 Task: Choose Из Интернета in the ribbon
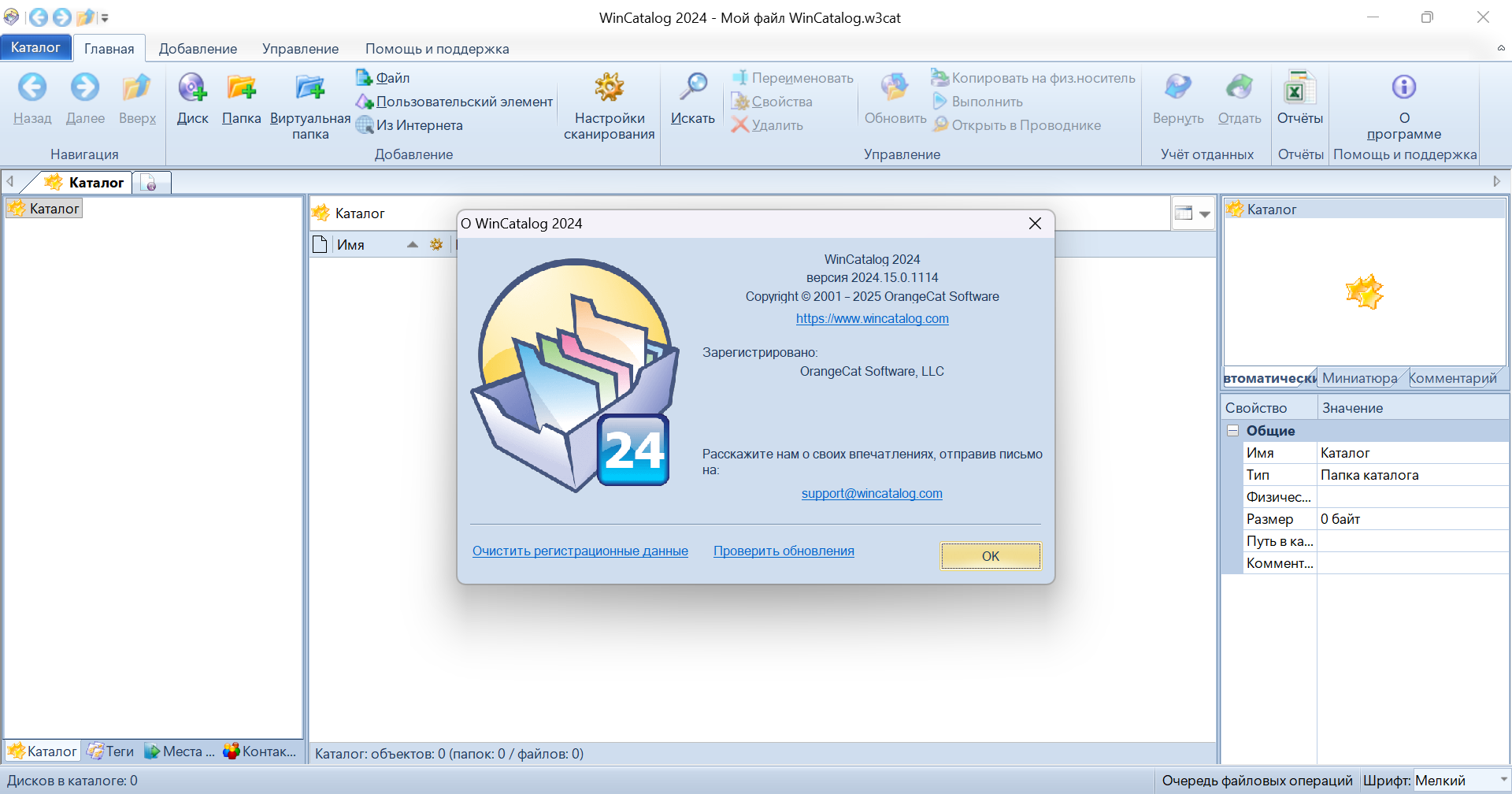pyautogui.click(x=409, y=125)
